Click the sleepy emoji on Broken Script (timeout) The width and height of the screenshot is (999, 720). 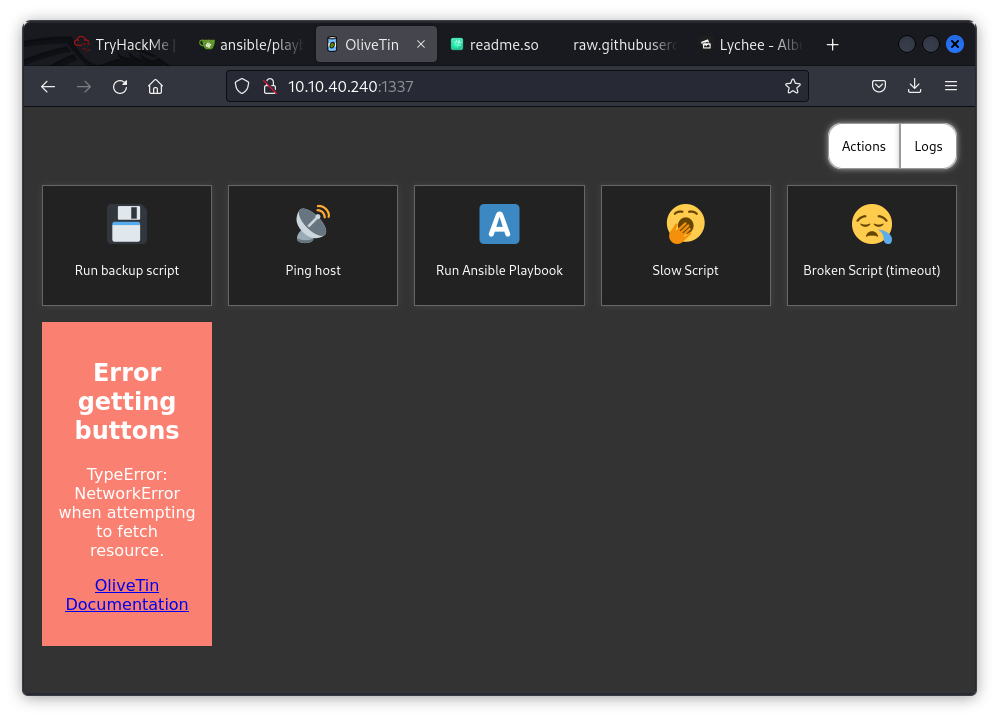pos(871,223)
